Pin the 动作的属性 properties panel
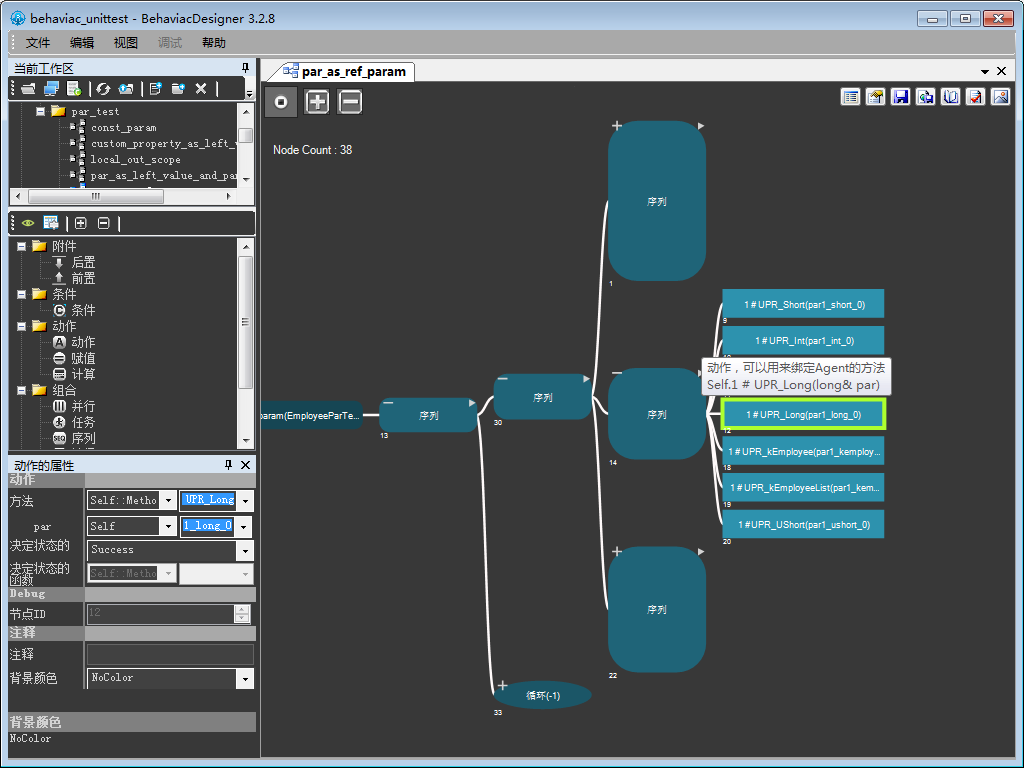 pyautogui.click(x=228, y=465)
